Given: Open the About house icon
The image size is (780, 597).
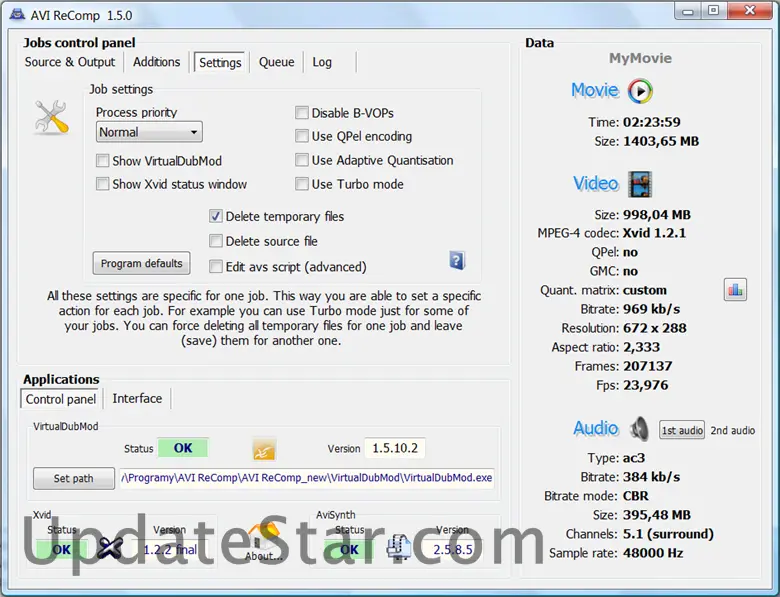Looking at the screenshot, I should (262, 542).
